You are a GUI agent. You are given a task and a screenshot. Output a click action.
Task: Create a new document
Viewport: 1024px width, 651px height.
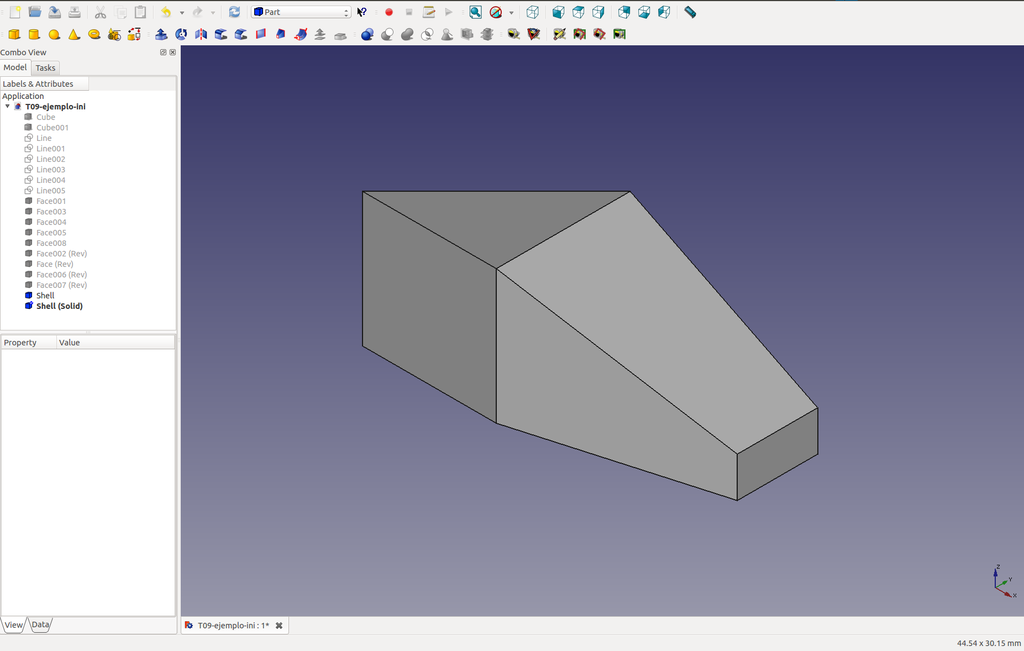tap(14, 12)
